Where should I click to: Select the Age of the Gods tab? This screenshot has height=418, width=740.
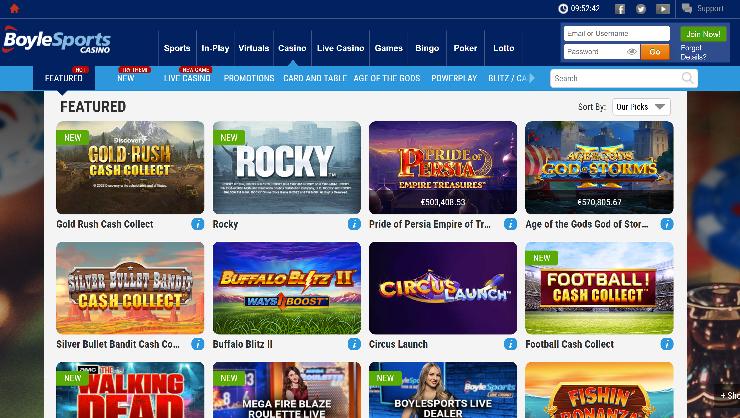point(387,78)
